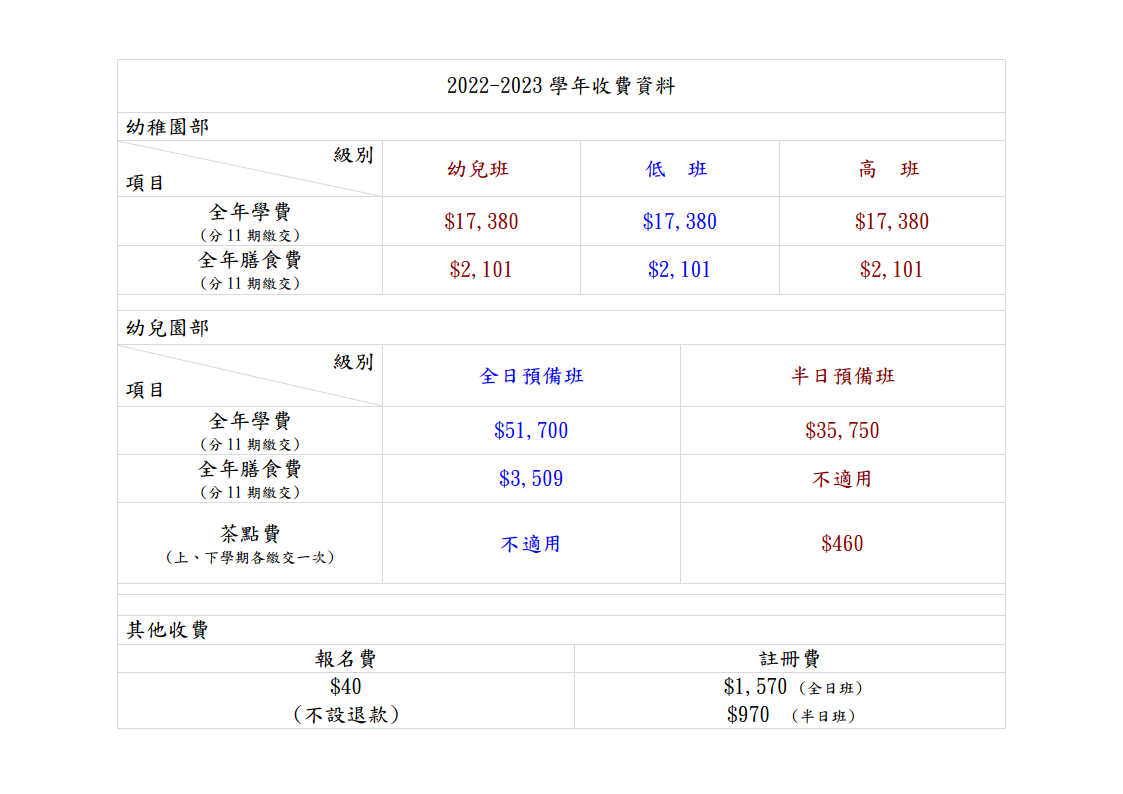The width and height of the screenshot is (1123, 794).
Task: Click the title '2022-2023 學年收費資料'
Action: 561,86
